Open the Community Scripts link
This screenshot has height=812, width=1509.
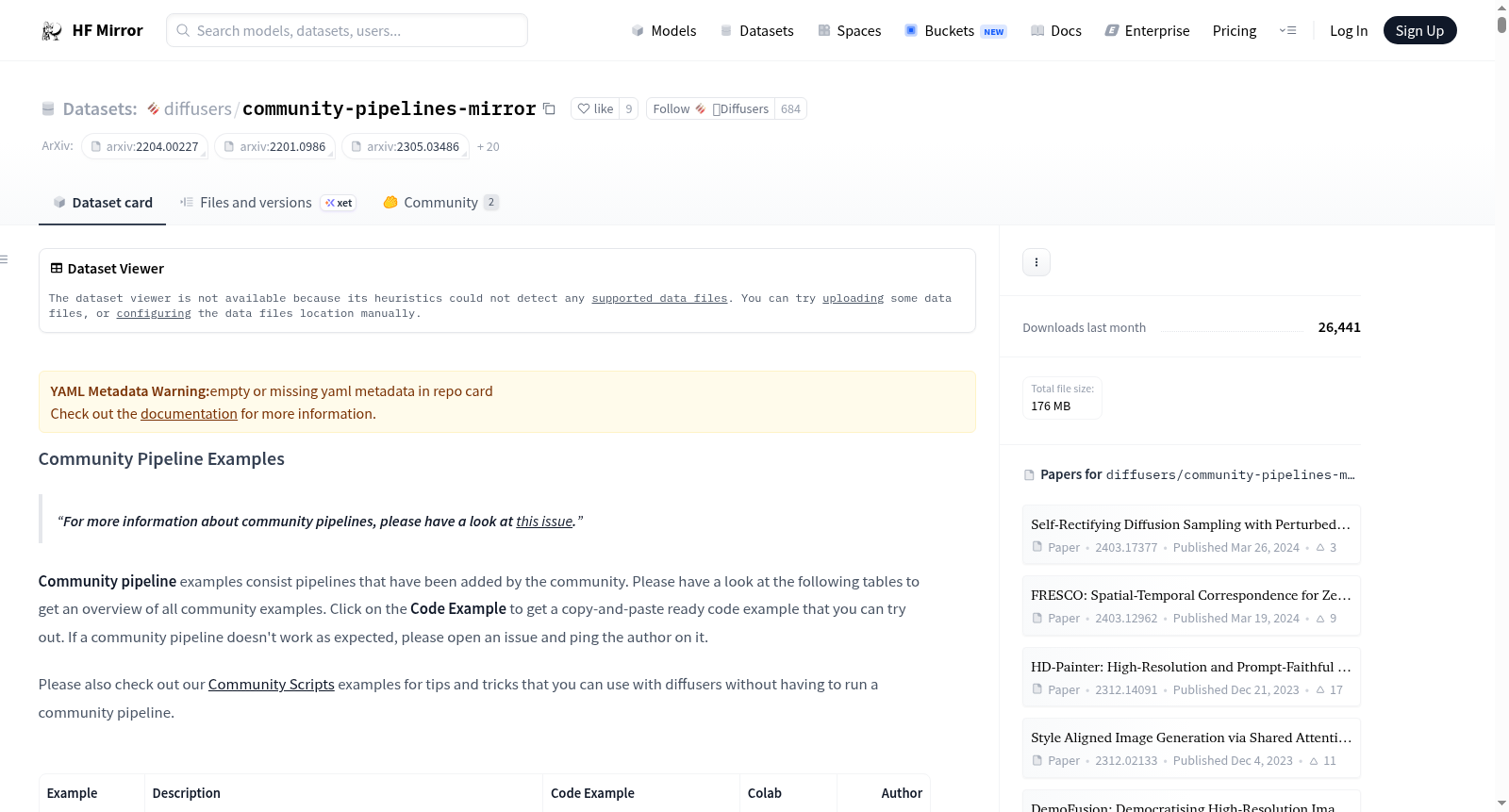[272, 685]
